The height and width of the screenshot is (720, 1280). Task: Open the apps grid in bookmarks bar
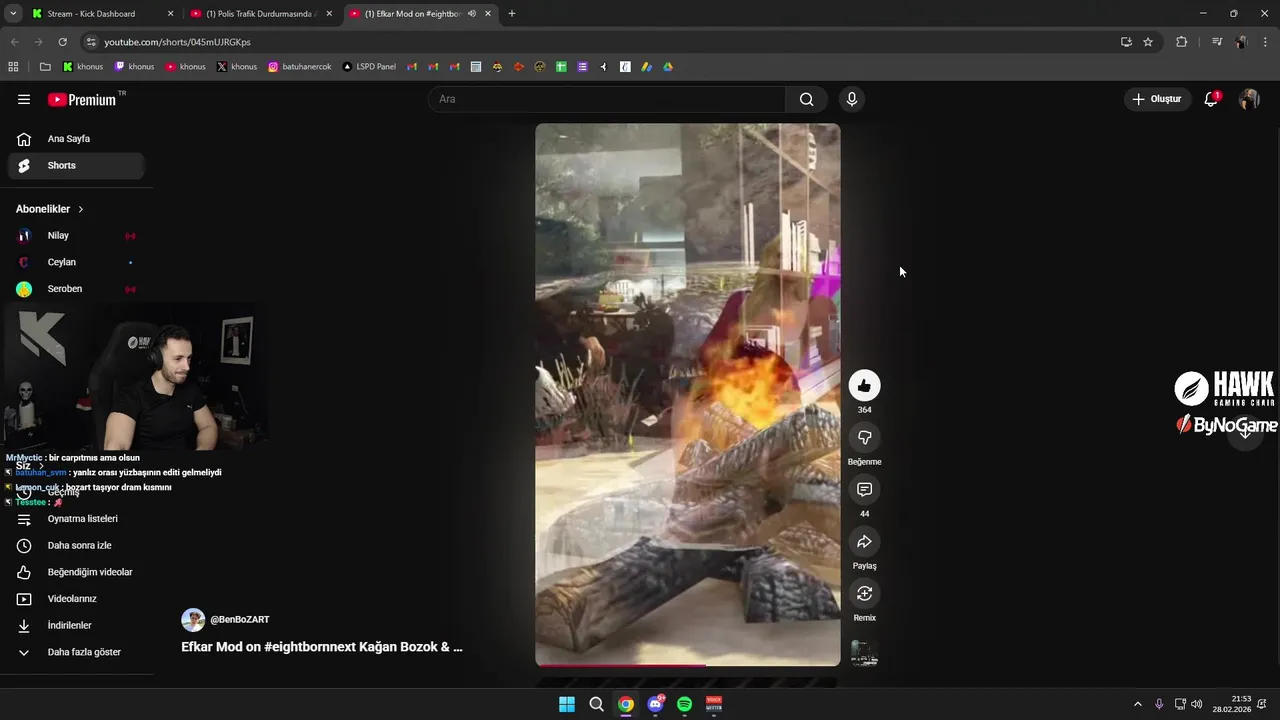pyautogui.click(x=13, y=67)
